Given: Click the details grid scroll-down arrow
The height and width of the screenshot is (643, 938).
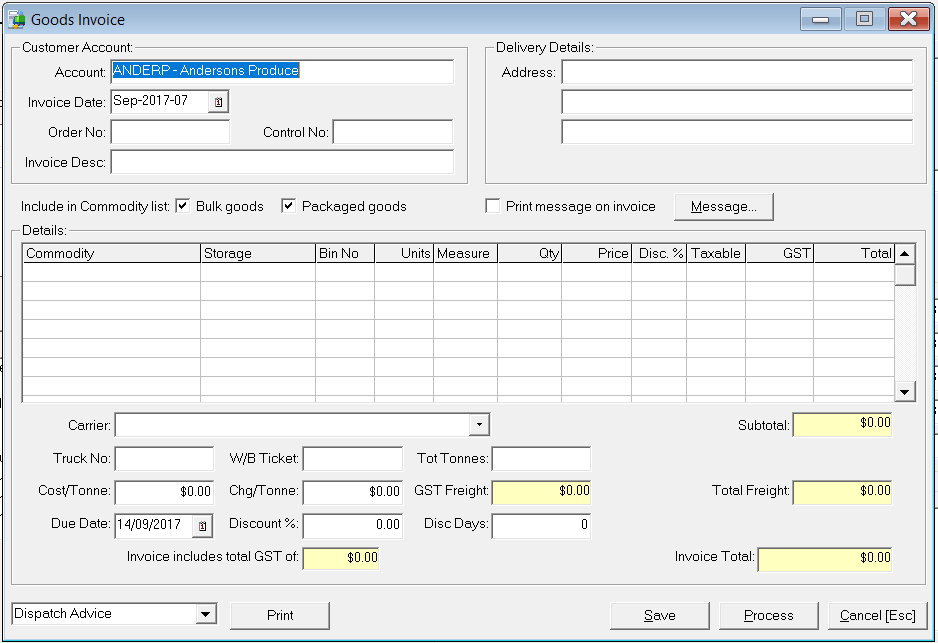Looking at the screenshot, I should coord(904,392).
